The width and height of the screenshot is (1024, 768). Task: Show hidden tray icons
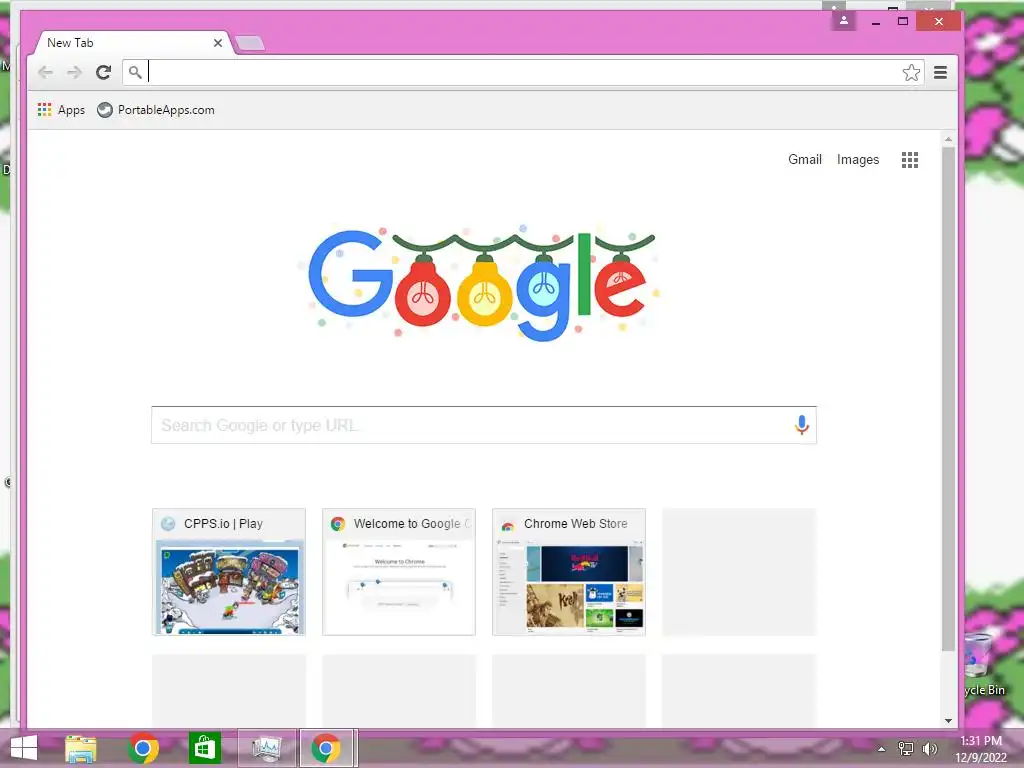(x=881, y=749)
